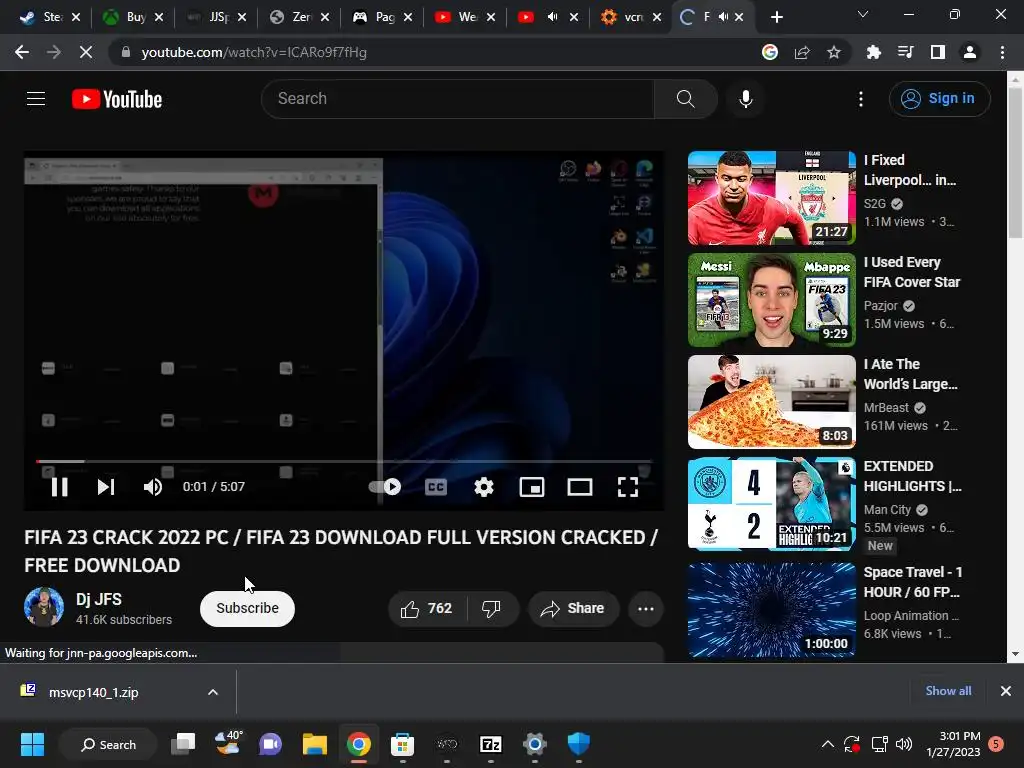Open the tab search dropdown chevron

(x=863, y=14)
